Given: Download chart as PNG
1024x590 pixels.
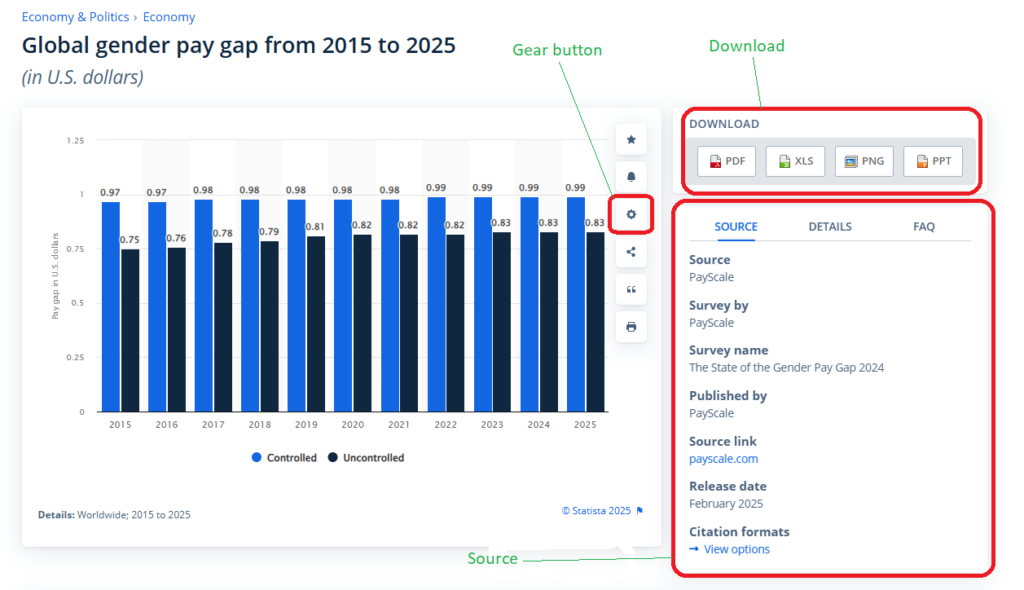Looking at the screenshot, I should pyautogui.click(x=864, y=161).
